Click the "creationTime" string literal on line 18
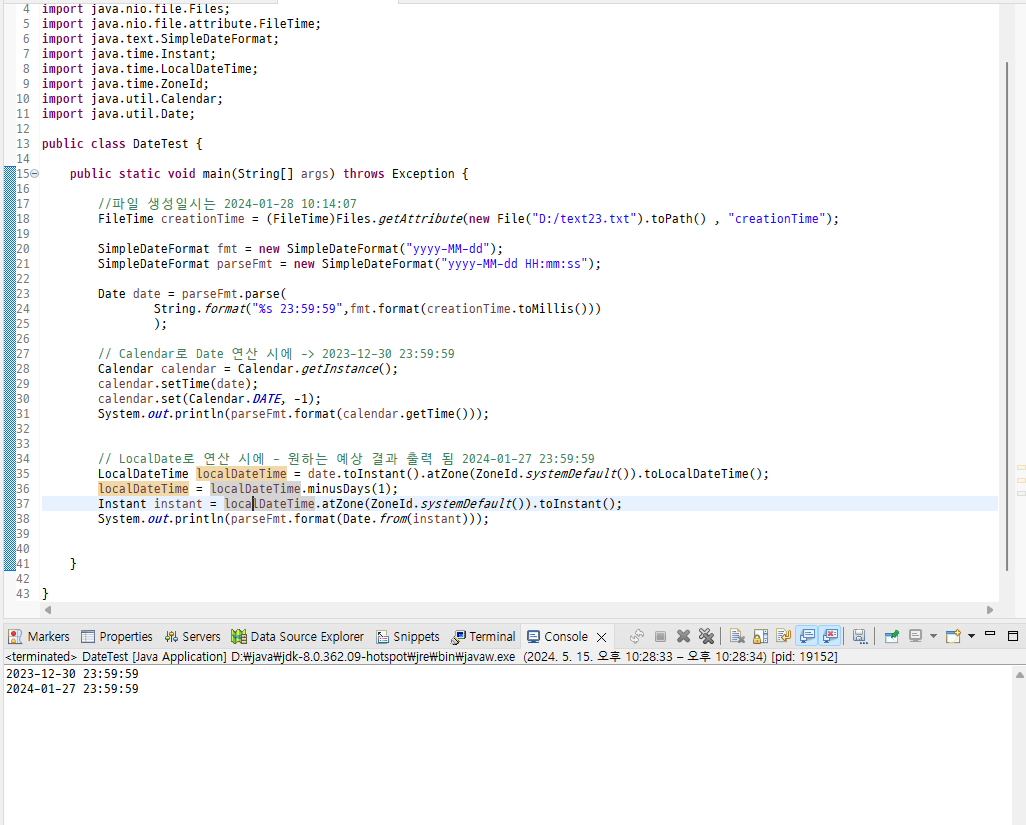Image resolution: width=1026 pixels, height=825 pixels. point(776,219)
